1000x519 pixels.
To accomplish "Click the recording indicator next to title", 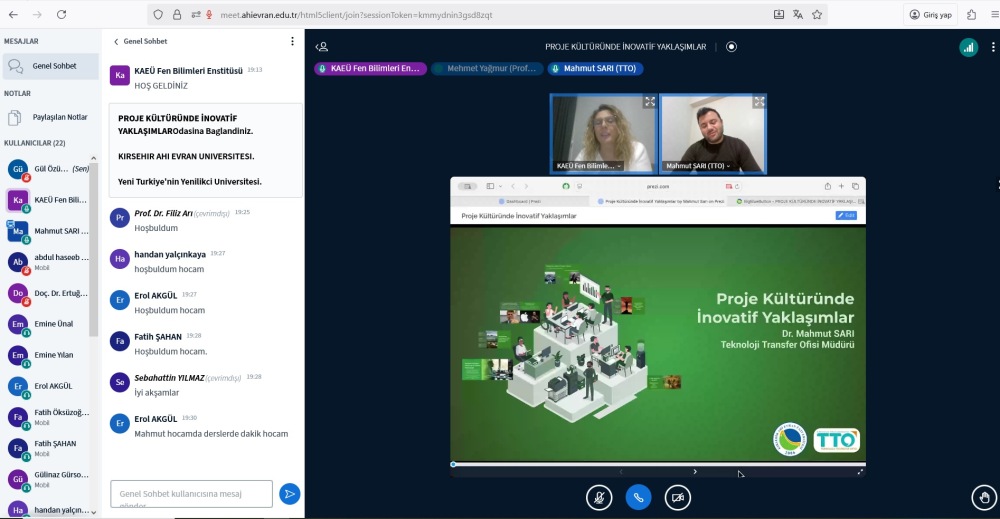I will (732, 47).
